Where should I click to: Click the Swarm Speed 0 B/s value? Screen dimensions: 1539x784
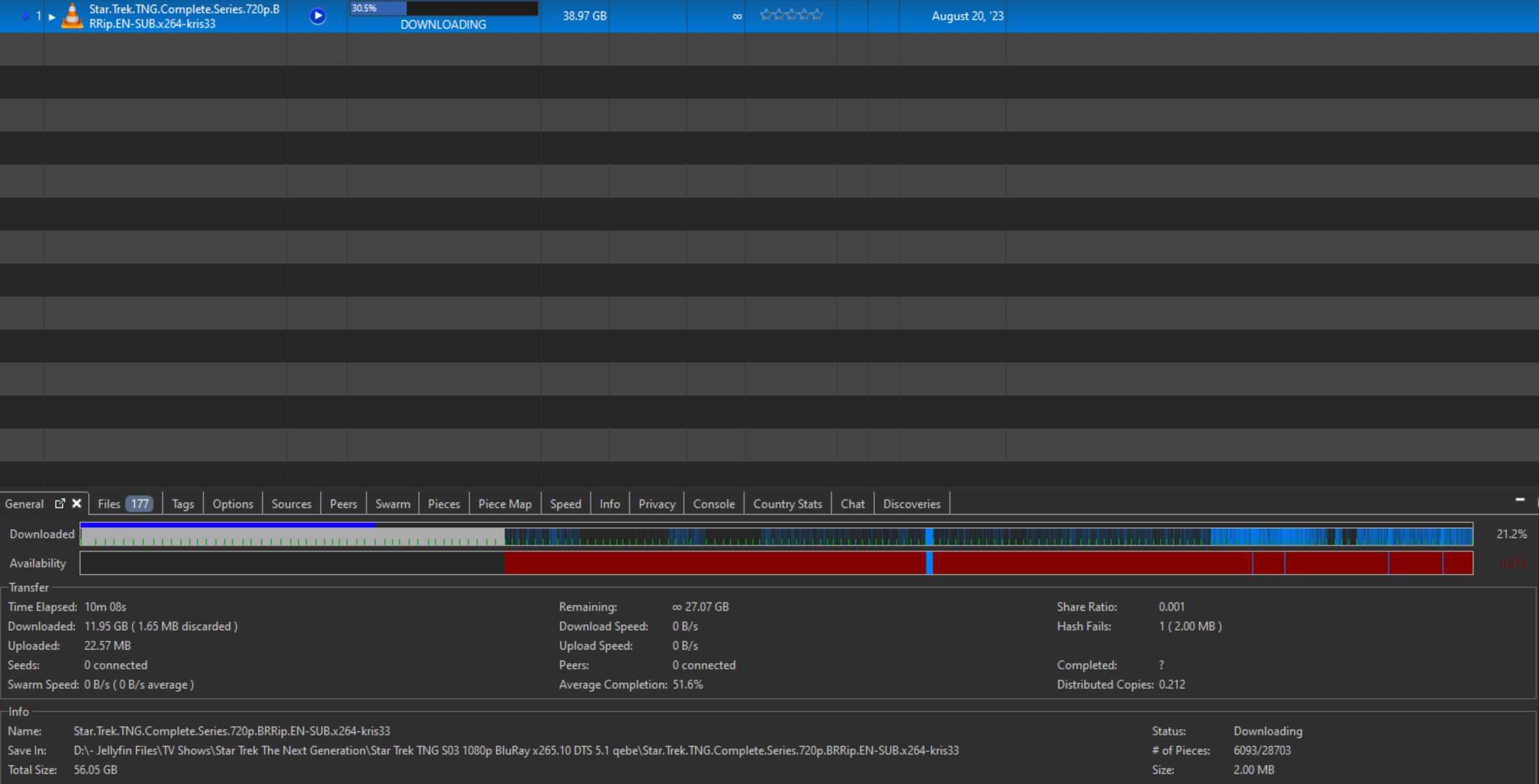(x=138, y=684)
